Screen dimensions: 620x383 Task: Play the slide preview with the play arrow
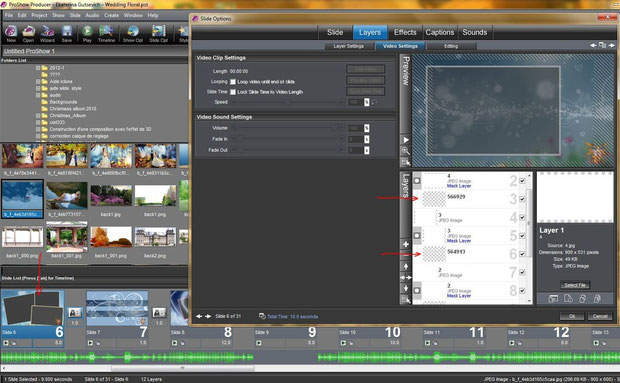coord(406,140)
